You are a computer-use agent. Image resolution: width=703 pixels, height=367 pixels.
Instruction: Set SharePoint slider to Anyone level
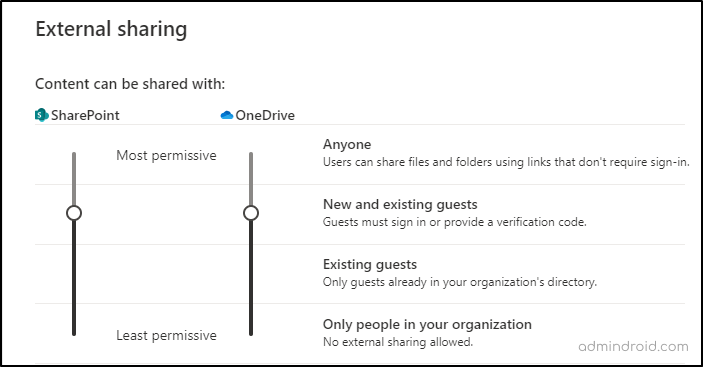(x=74, y=155)
